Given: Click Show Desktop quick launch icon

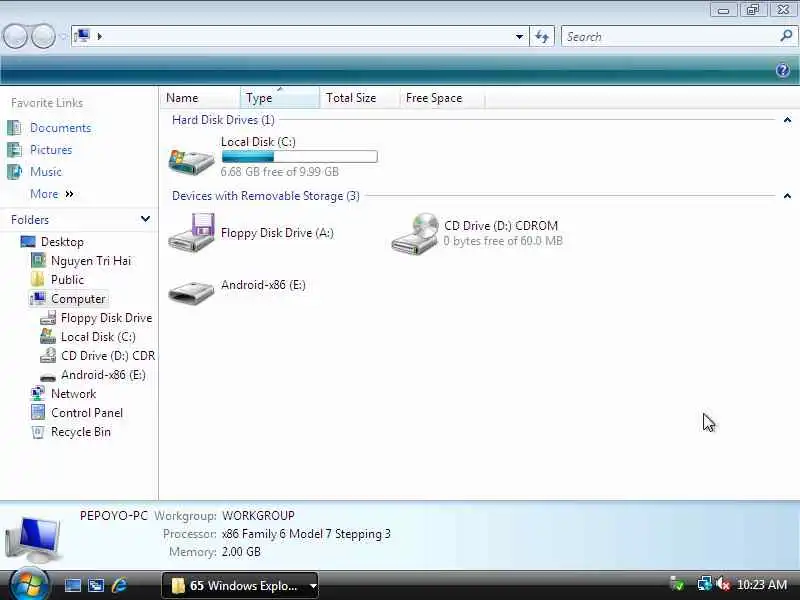Looking at the screenshot, I should 72,585.
